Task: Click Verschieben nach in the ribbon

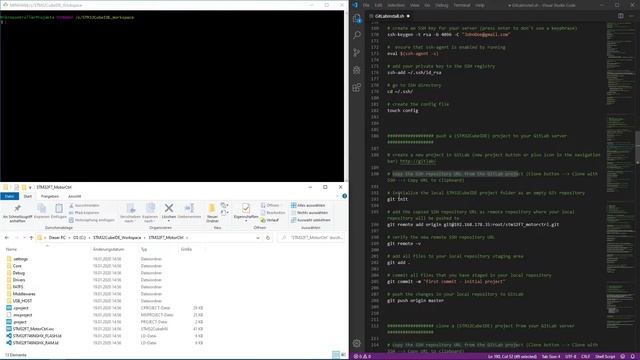Action: click(x=130, y=212)
